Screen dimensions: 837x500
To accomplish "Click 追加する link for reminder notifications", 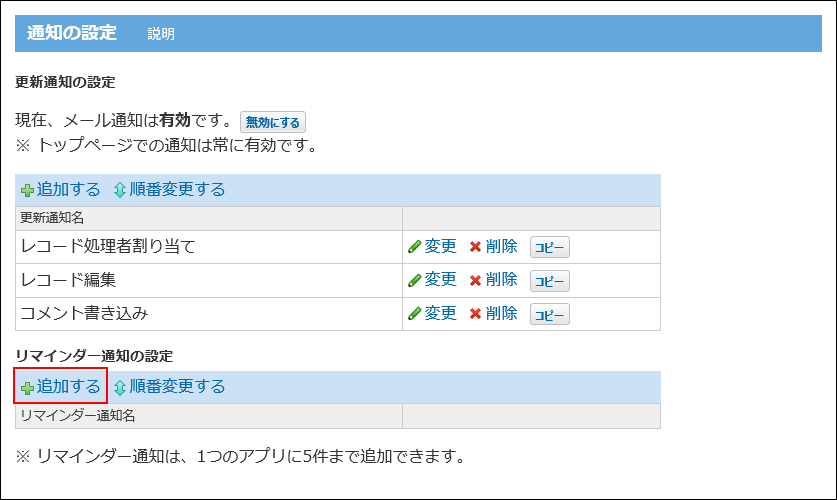I will [68, 387].
